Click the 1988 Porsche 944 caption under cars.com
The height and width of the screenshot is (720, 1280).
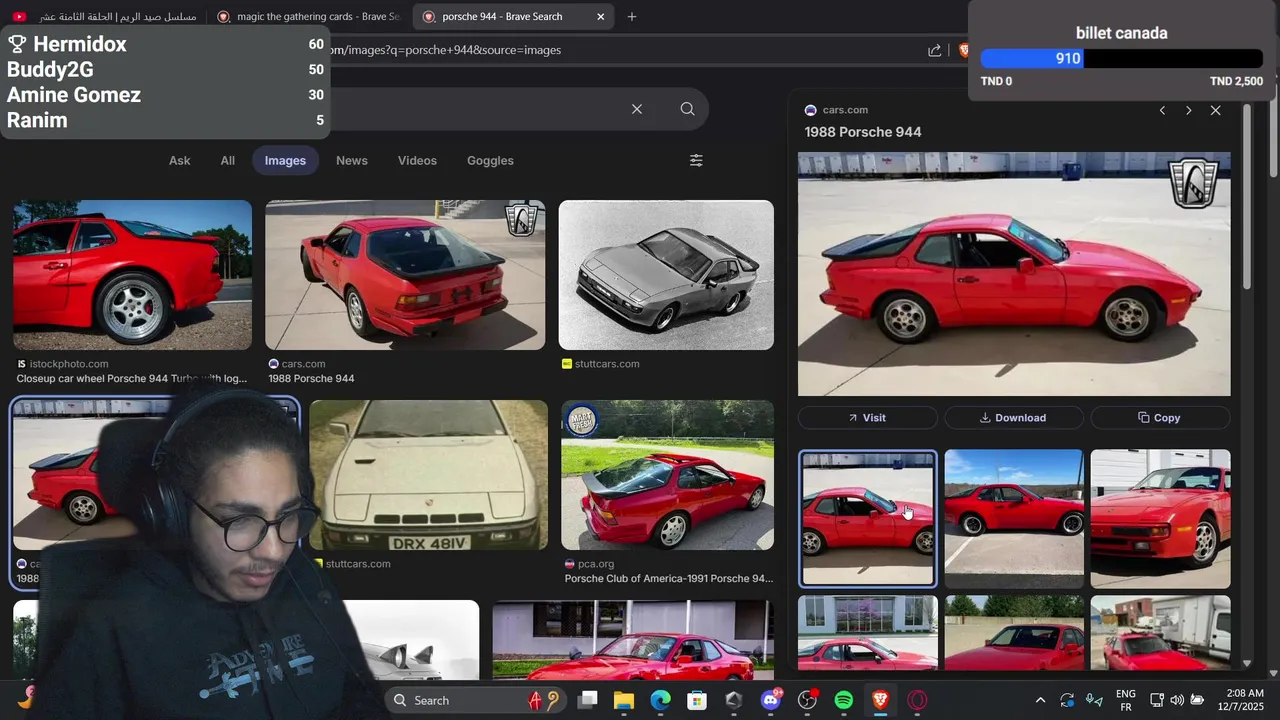pos(311,379)
